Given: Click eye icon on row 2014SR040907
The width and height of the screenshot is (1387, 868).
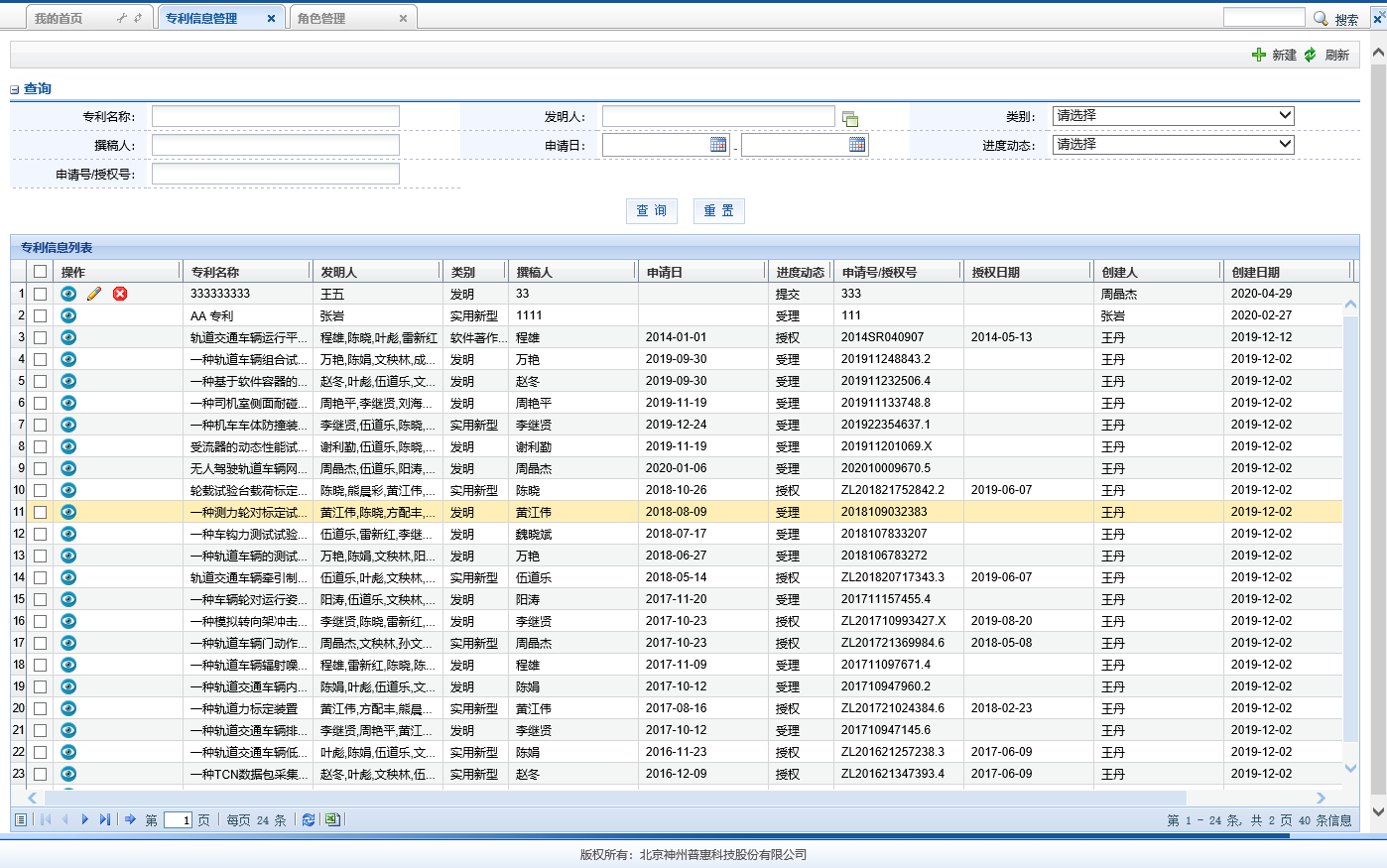Looking at the screenshot, I should (x=68, y=337).
